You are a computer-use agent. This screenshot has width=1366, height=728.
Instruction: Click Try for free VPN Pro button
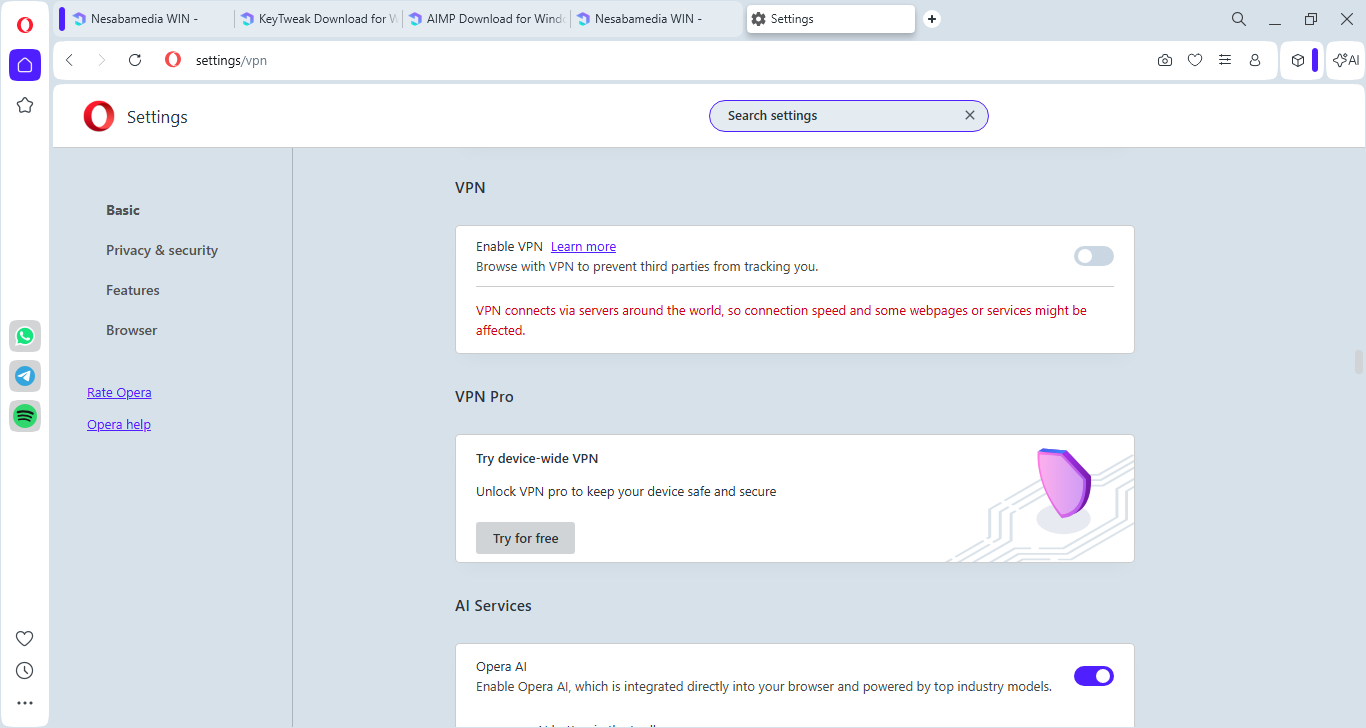coord(525,538)
